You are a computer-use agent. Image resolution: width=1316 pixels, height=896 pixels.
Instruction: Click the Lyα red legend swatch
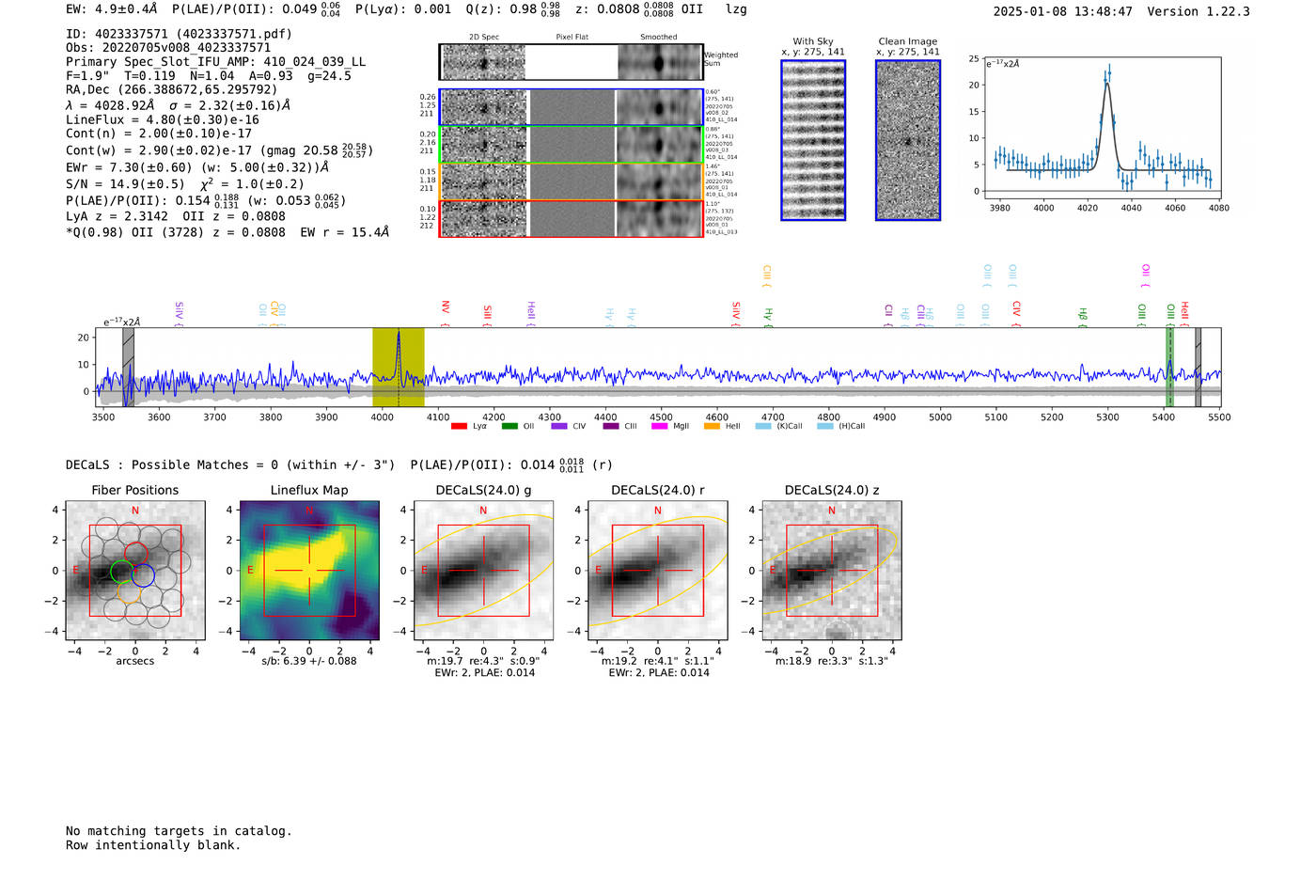pyautogui.click(x=459, y=427)
